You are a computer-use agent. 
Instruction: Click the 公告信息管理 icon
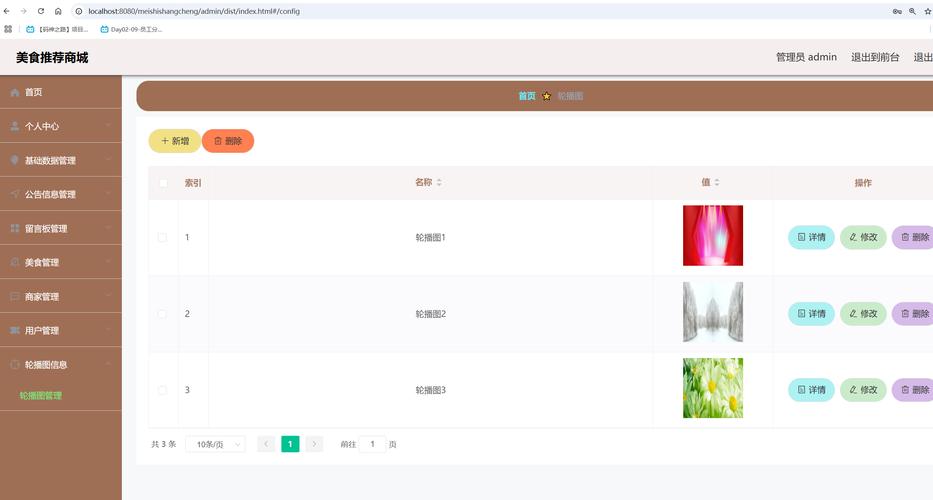(15, 194)
